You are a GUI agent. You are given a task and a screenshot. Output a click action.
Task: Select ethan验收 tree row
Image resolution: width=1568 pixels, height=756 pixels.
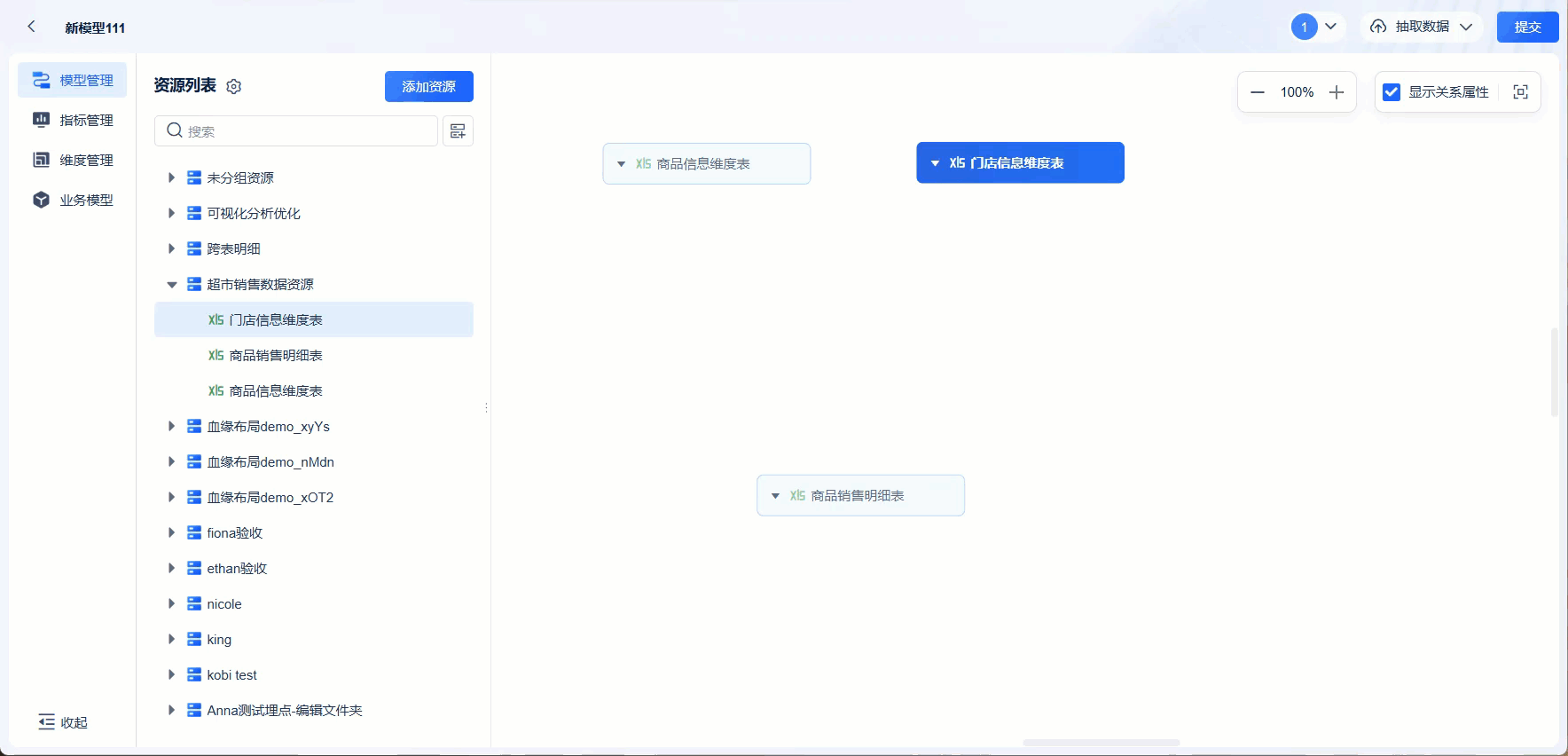click(314, 568)
